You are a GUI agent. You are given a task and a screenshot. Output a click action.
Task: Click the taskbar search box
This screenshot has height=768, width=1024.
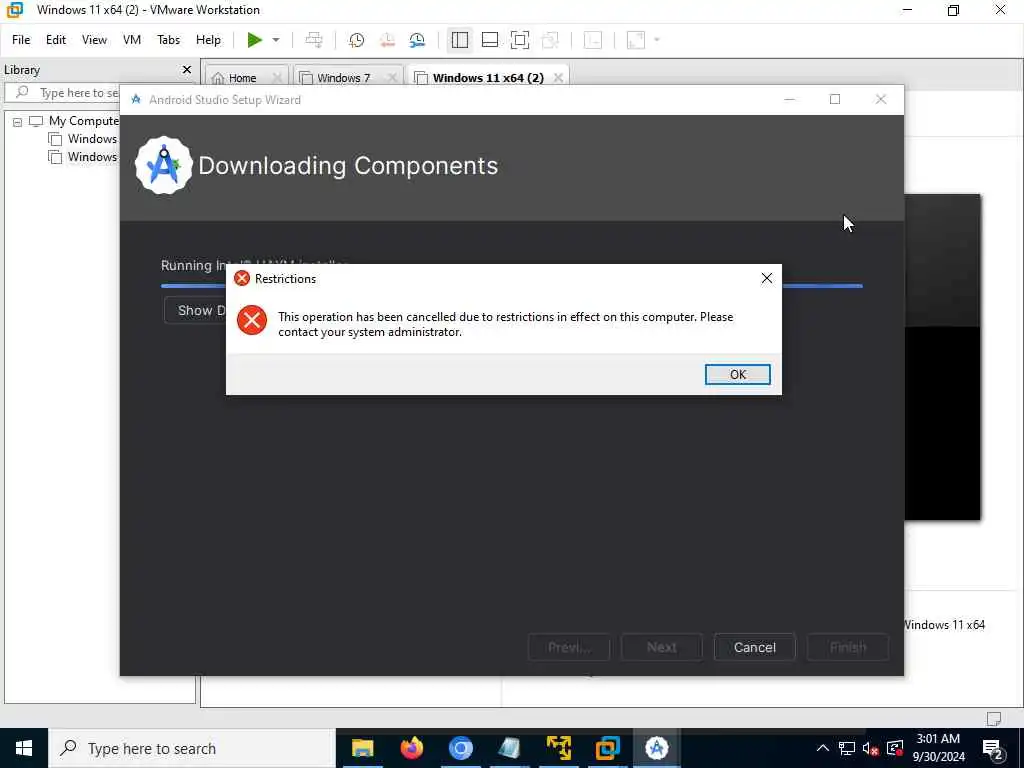point(191,748)
